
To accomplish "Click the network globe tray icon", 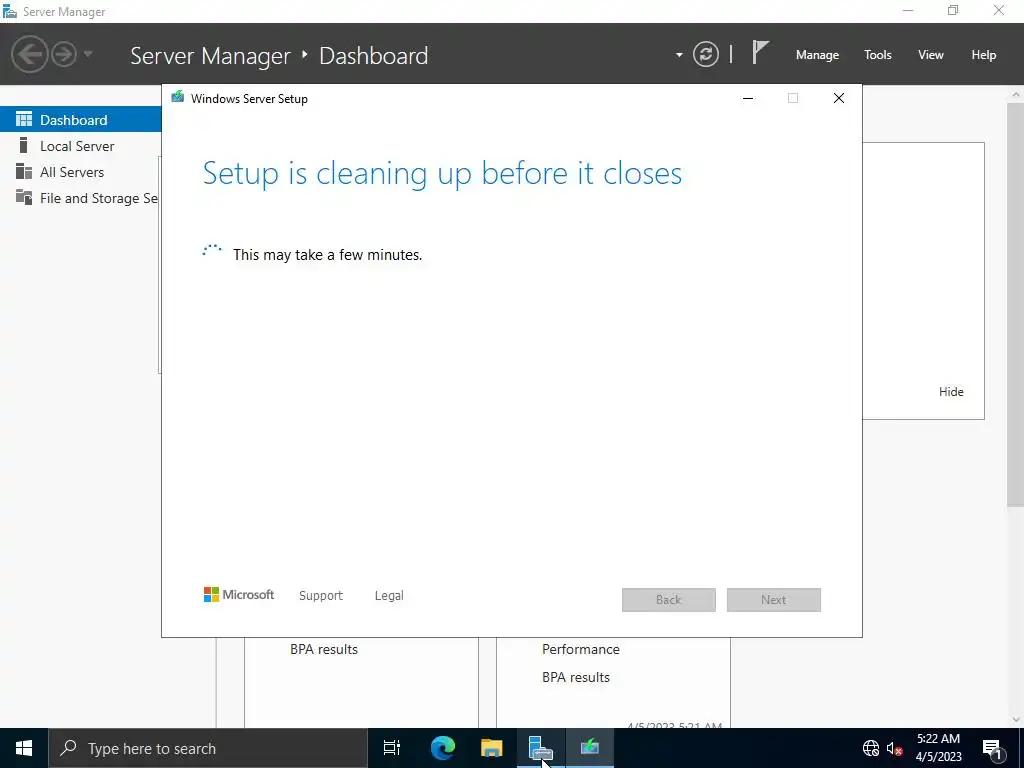I will [x=871, y=748].
